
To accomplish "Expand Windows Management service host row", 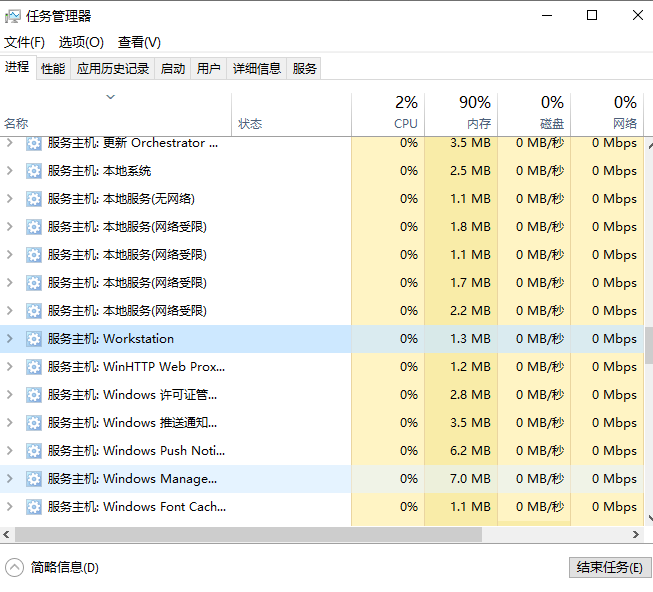I will tap(10, 479).
